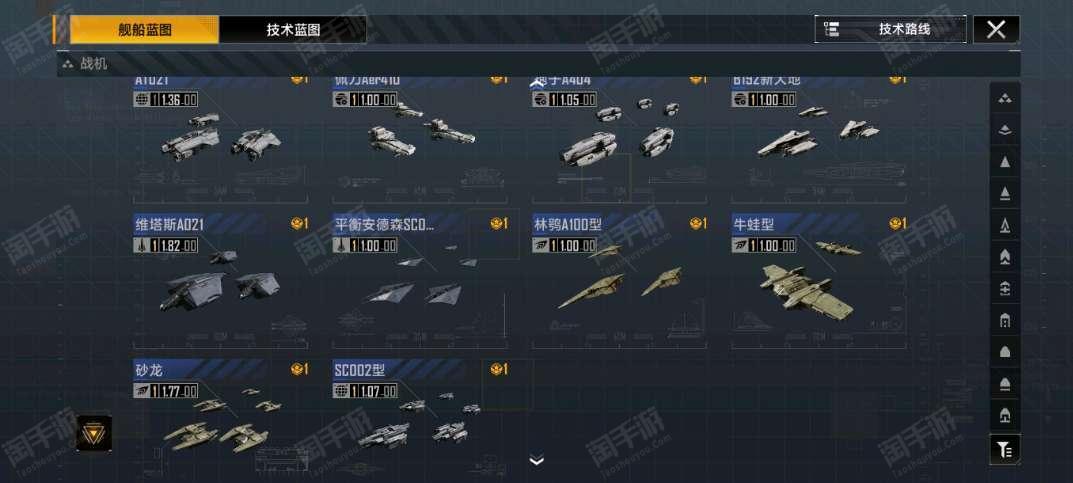Select the three-triangle fighter category icon in the sidebar
The height and width of the screenshot is (483, 1073).
[x=1005, y=99]
